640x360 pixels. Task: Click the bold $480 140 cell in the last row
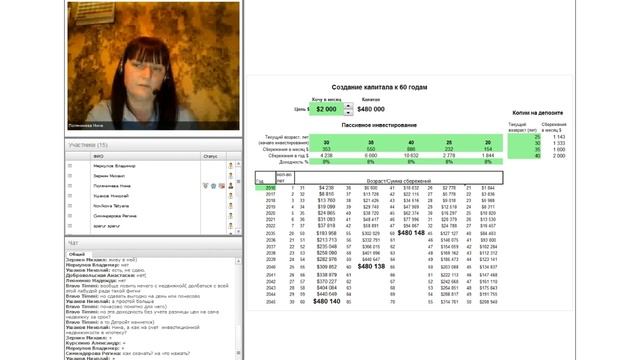click(327, 302)
